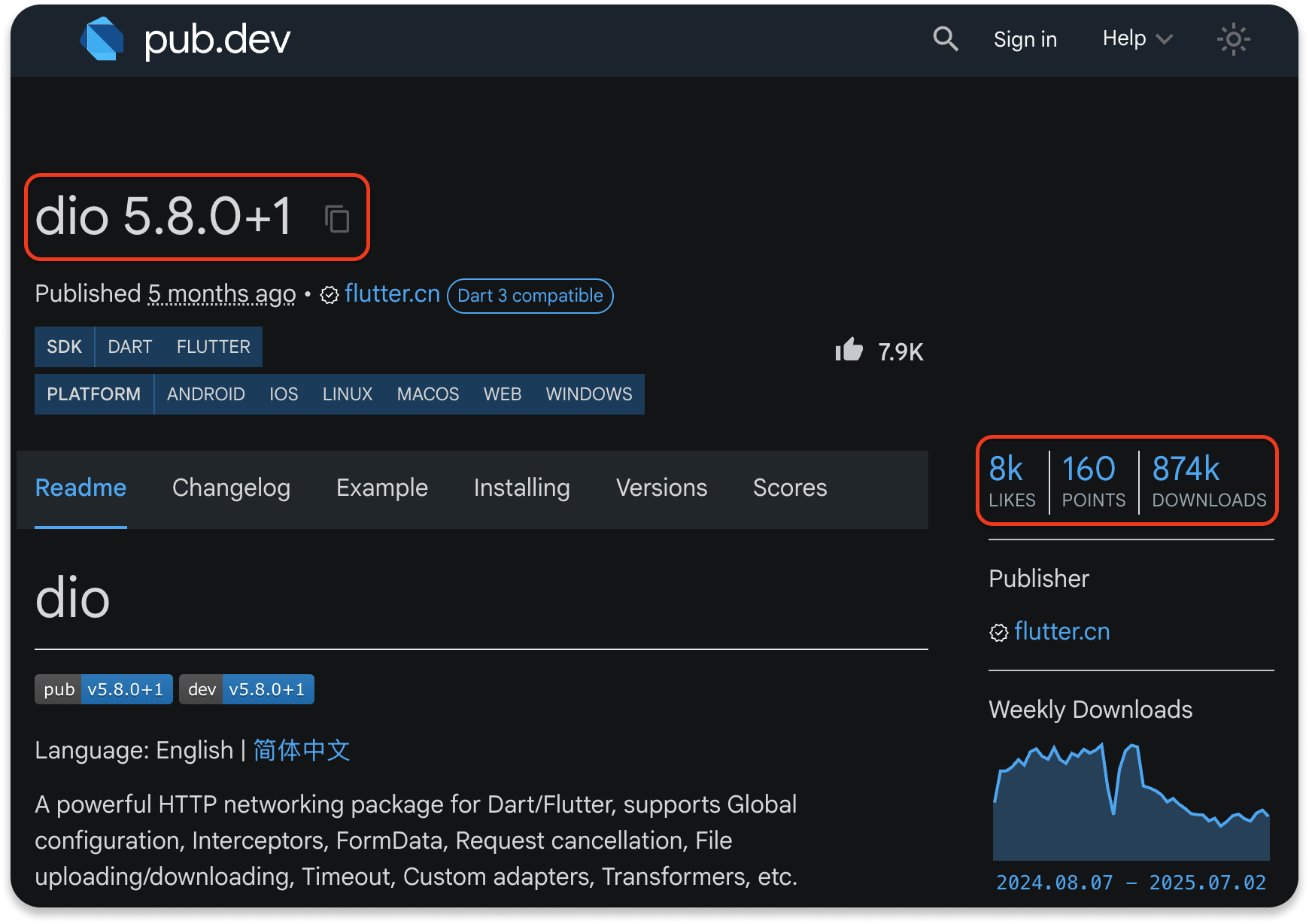
Task: Click the 160 POINTS score
Action: [1093, 482]
